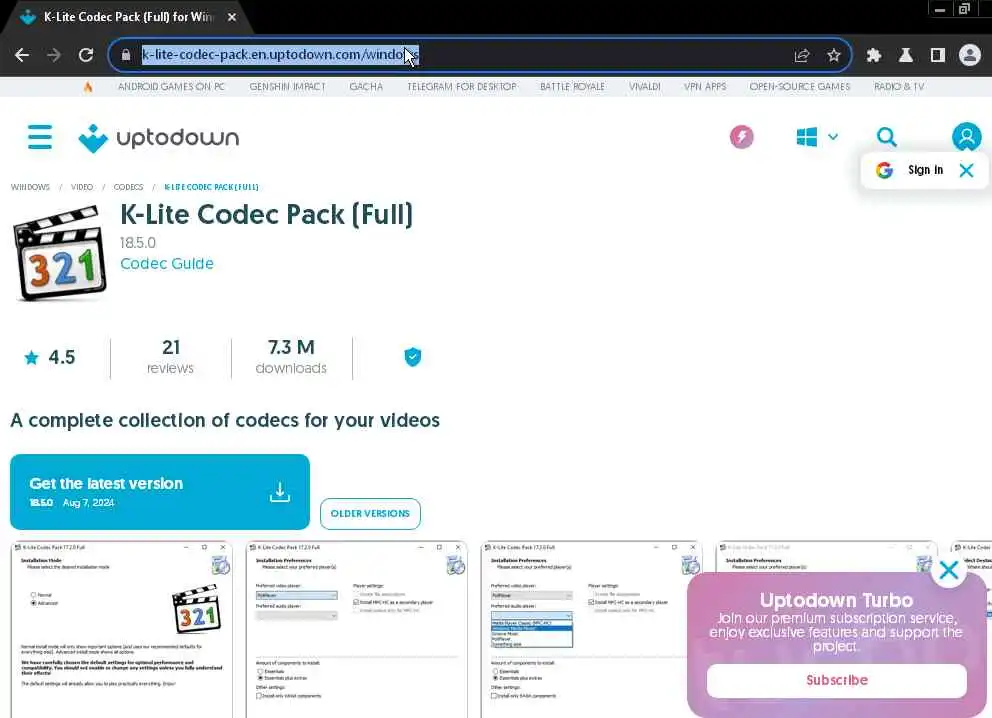Click Get the latest version button
Screen dimensions: 992x718
(160, 492)
